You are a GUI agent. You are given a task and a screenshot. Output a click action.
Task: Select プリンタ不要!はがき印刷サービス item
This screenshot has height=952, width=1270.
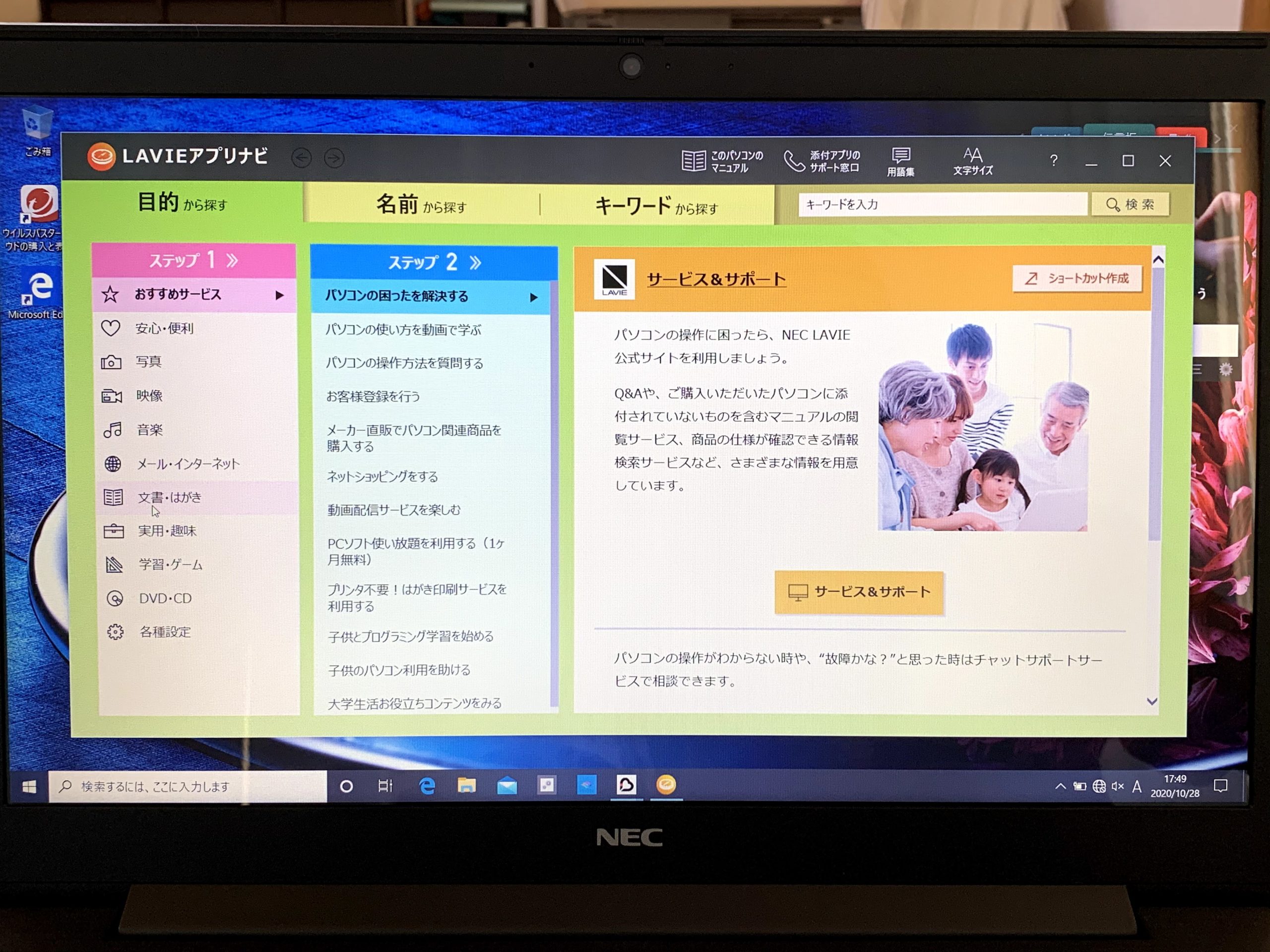click(432, 597)
